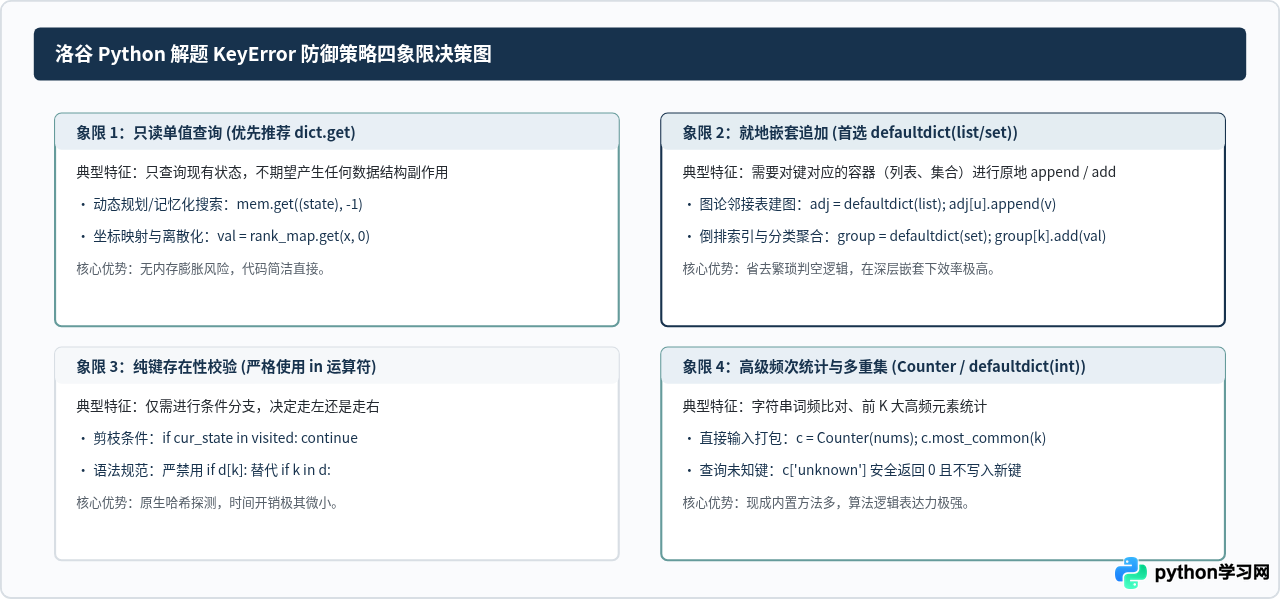Click '核心优势：省去繁琐判空逻辑，在深层嵌套下效率极高。'
This screenshot has height=600, width=1280.
[839, 268]
